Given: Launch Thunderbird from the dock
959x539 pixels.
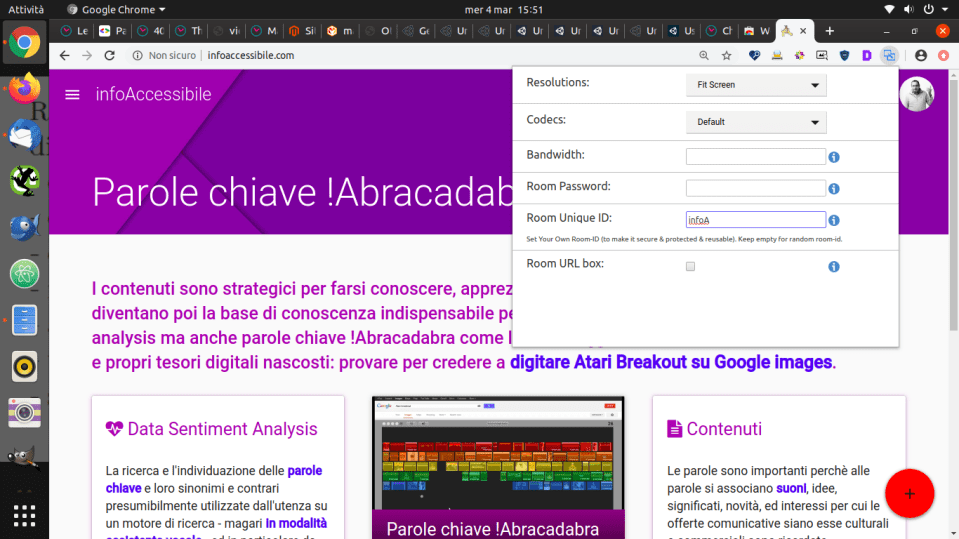Looking at the screenshot, I should click(24, 135).
